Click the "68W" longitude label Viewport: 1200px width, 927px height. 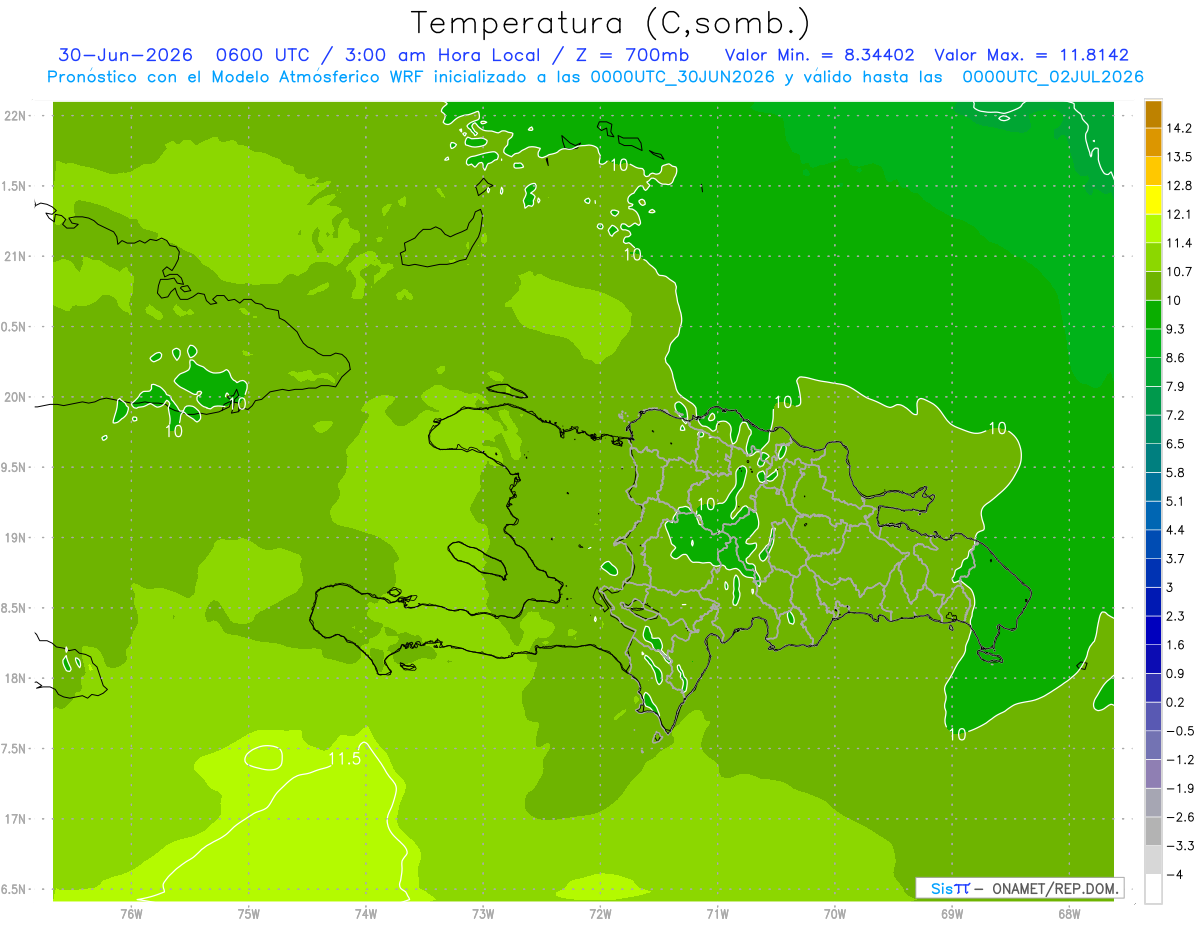[x=1069, y=913]
